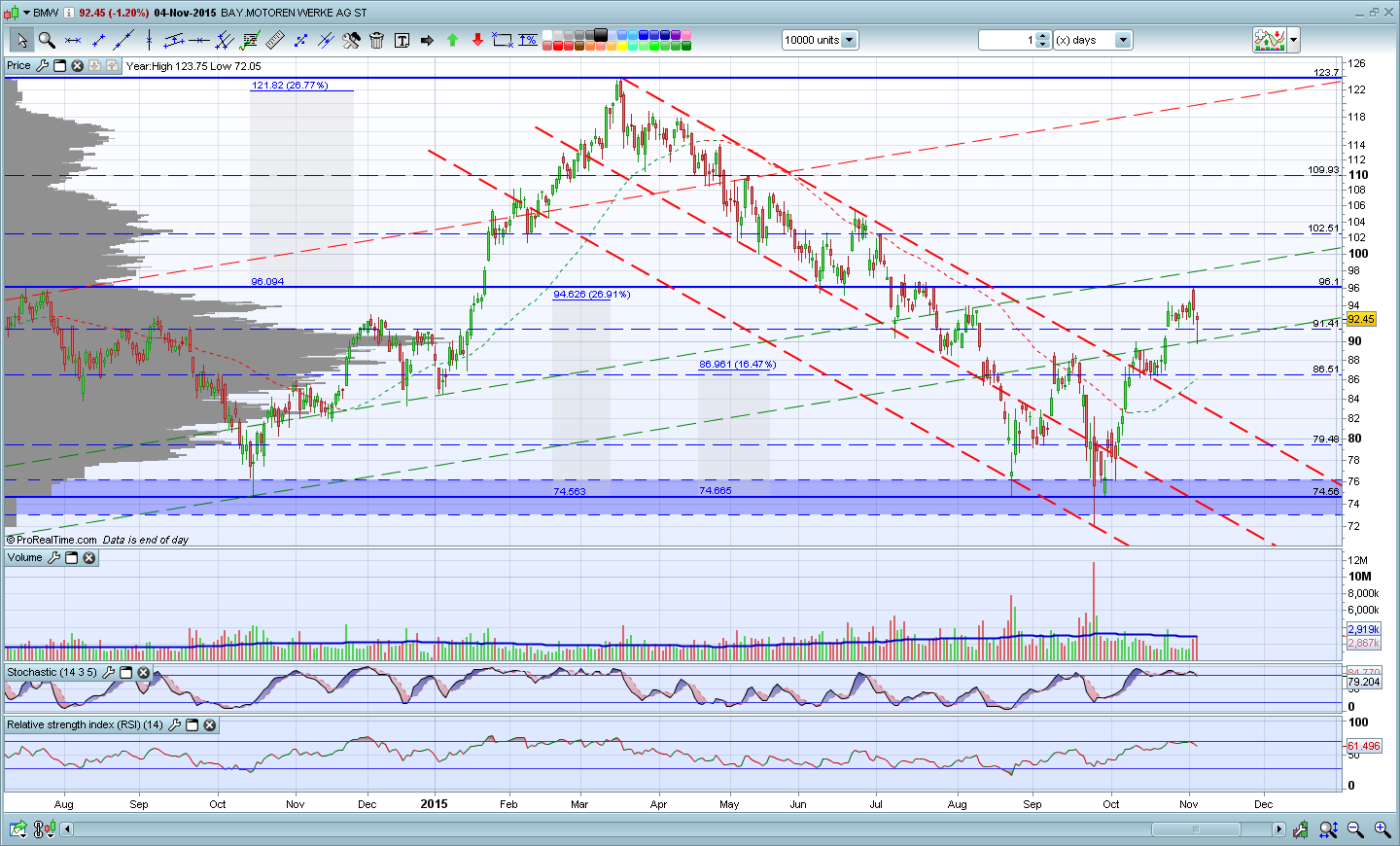The image size is (1400, 846).
Task: Select the magnifying glass zoom tool
Action: (46, 40)
